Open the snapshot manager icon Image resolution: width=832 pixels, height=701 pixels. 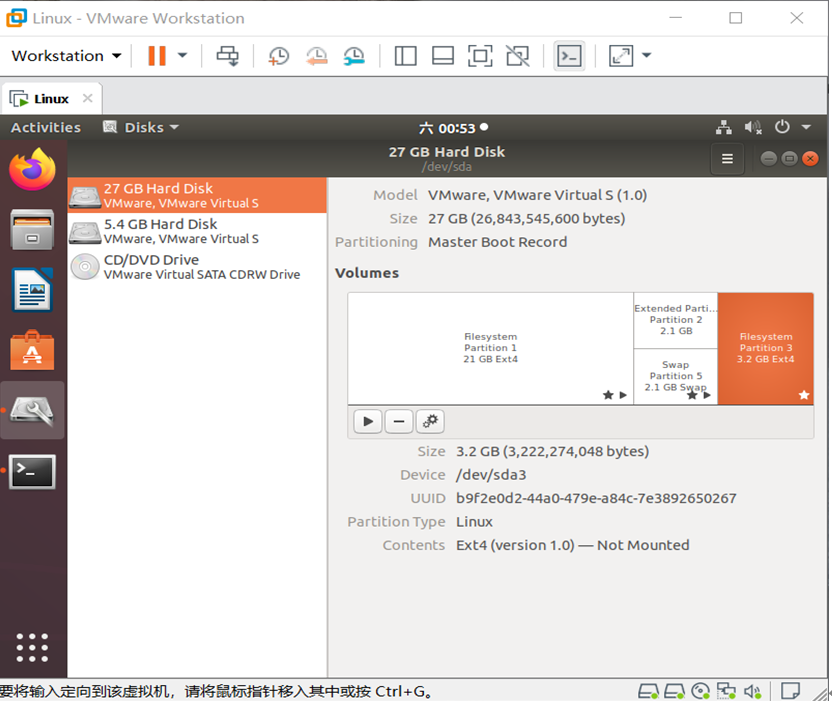354,56
